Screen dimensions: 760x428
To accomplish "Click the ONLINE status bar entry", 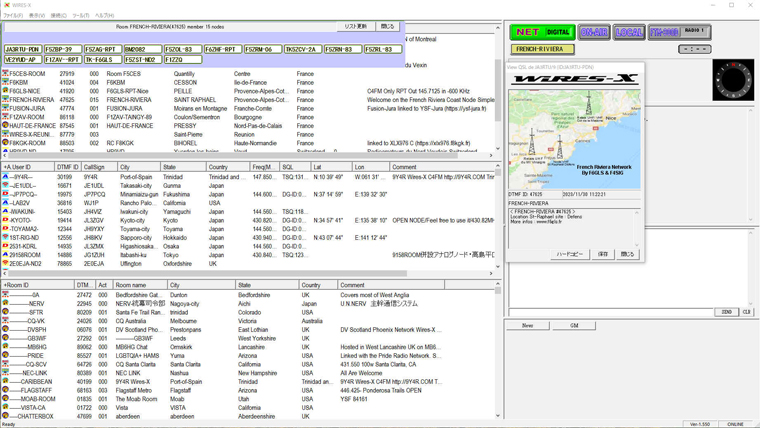I will pyautogui.click(x=735, y=424).
